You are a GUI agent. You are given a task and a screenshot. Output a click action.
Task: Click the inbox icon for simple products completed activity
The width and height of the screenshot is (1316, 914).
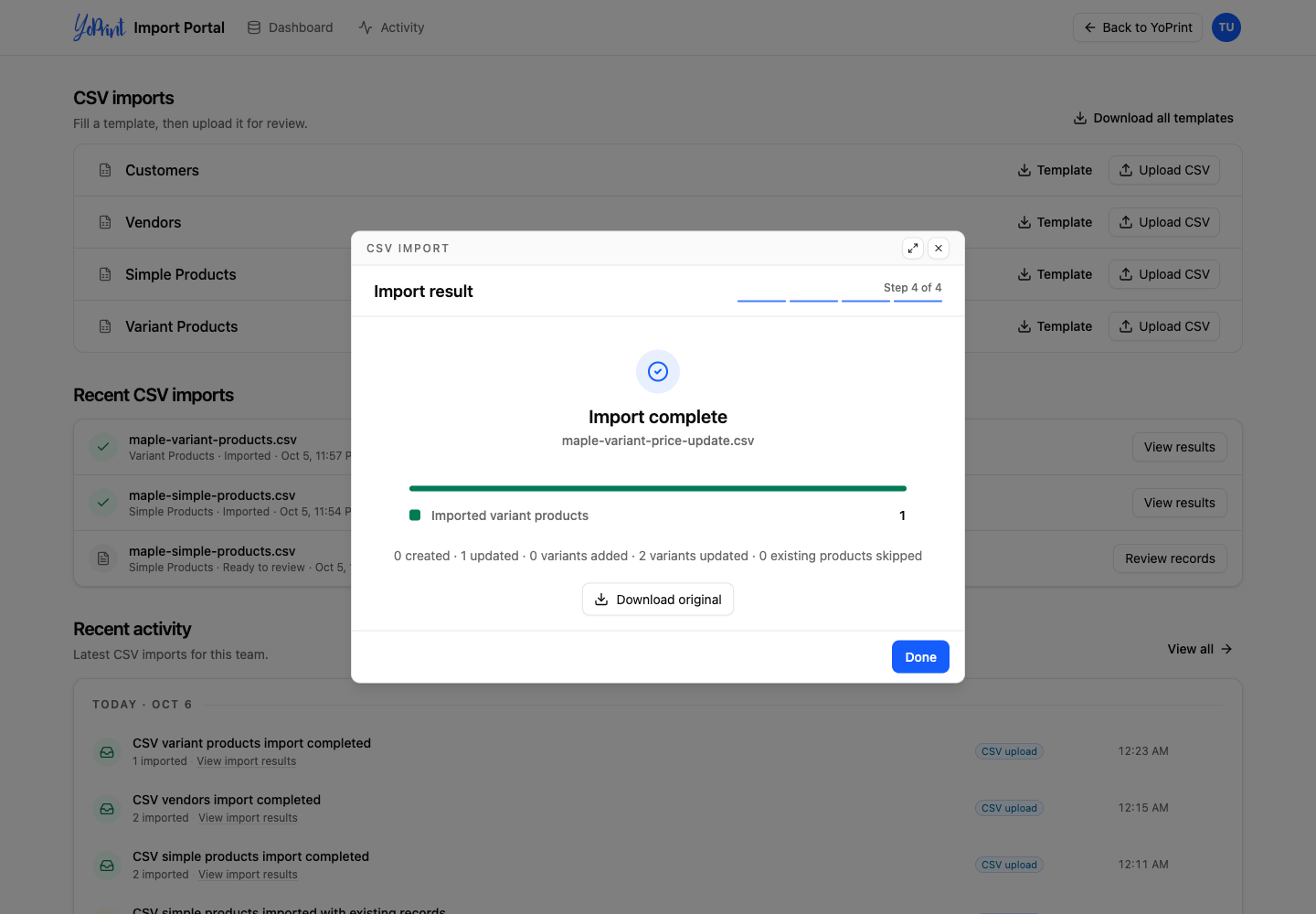coord(107,866)
